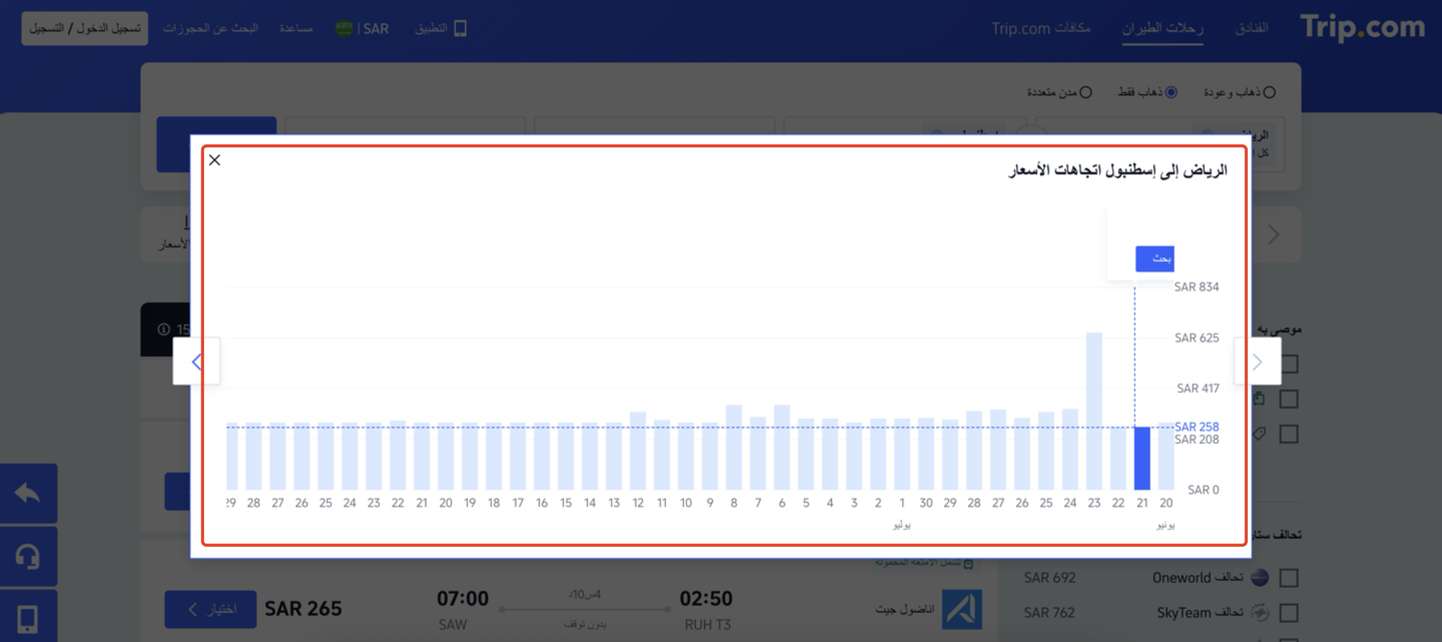Click the SAR 417 axis label
The width and height of the screenshot is (1442, 642).
(x=1198, y=388)
